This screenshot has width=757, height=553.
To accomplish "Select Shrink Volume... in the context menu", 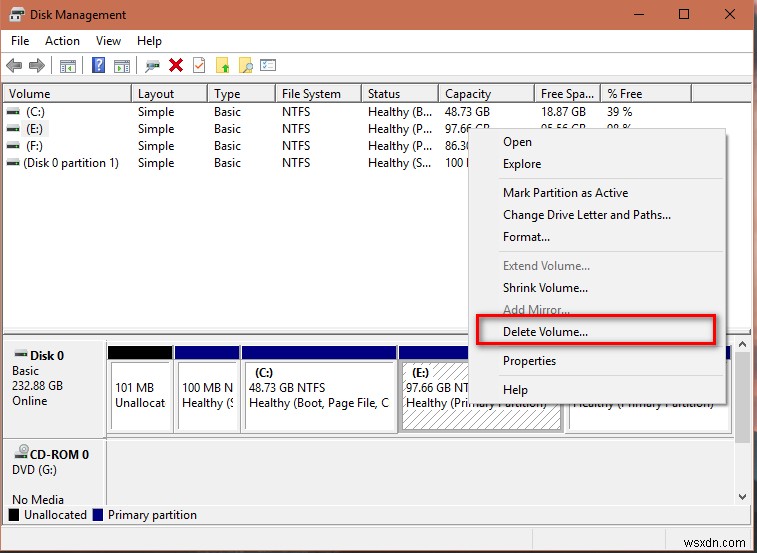I will pyautogui.click(x=545, y=288).
